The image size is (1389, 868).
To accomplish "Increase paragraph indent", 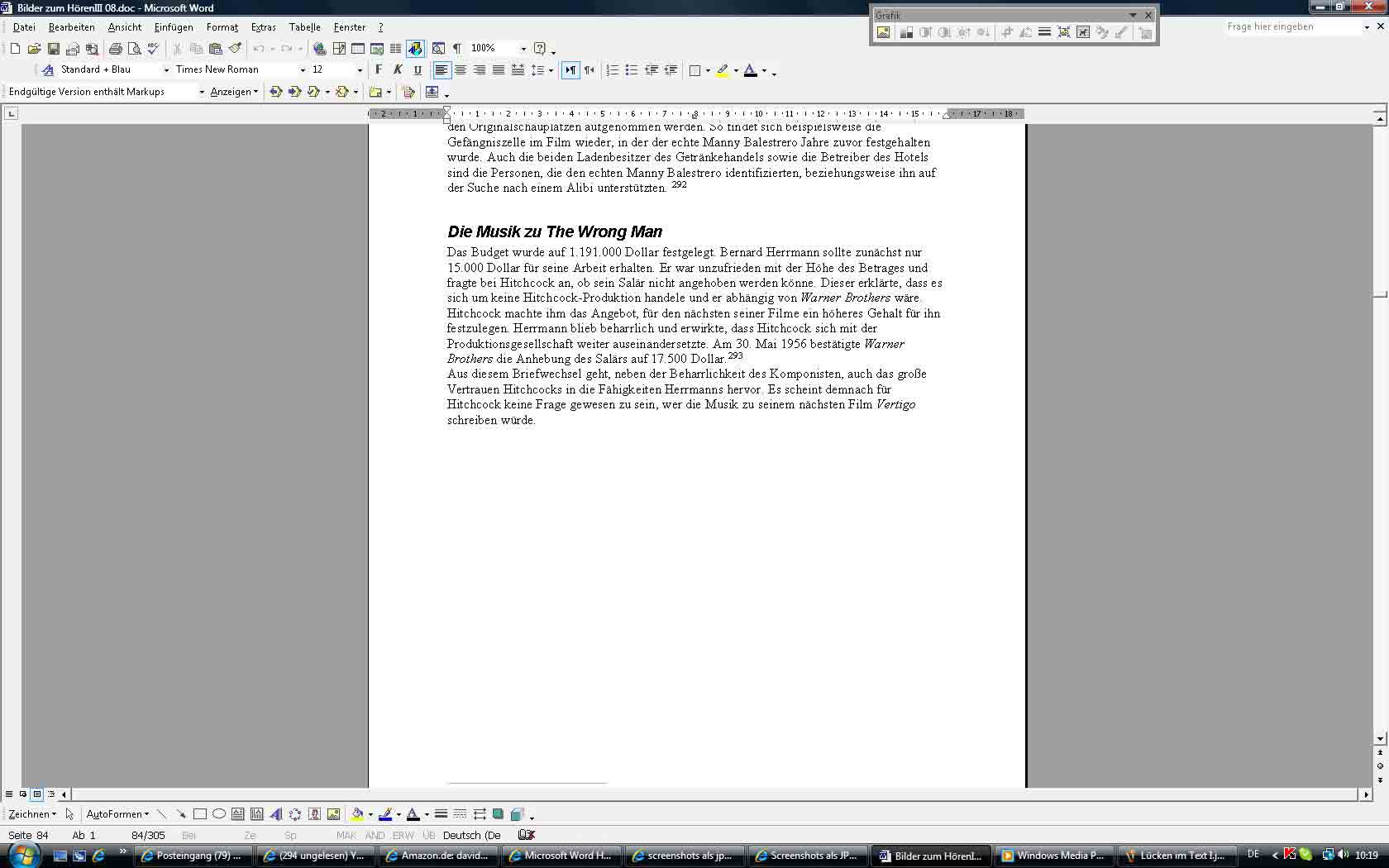I will click(x=671, y=70).
